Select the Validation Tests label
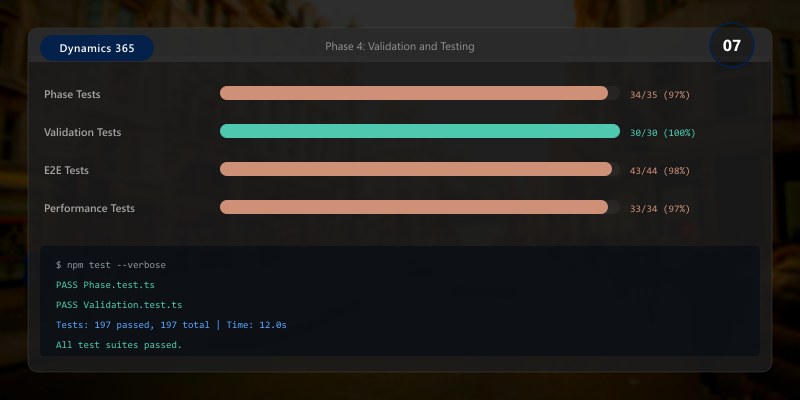Viewport: 800px width, 400px height. [83, 132]
